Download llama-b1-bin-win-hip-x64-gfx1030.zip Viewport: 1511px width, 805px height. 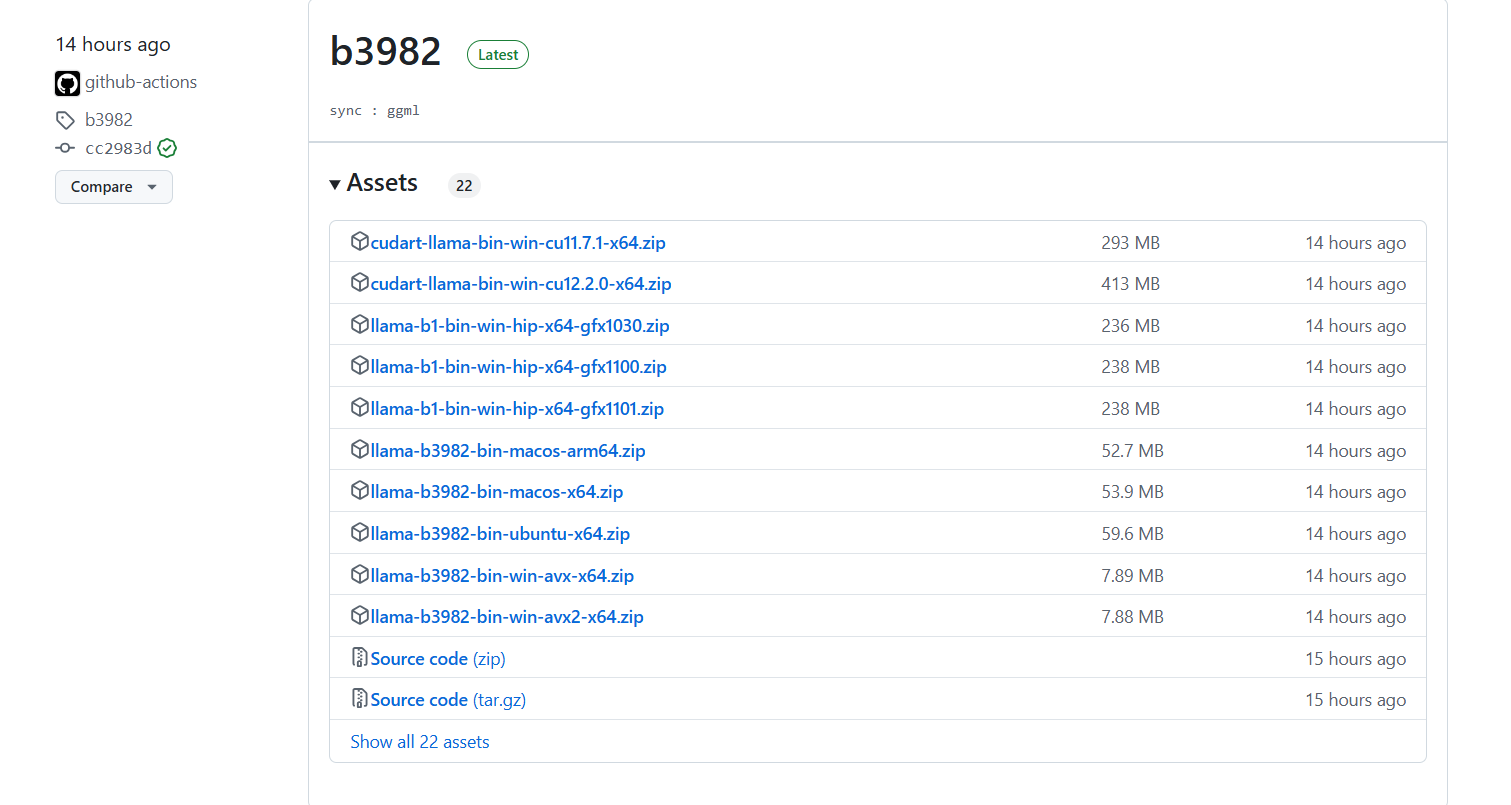(x=520, y=326)
